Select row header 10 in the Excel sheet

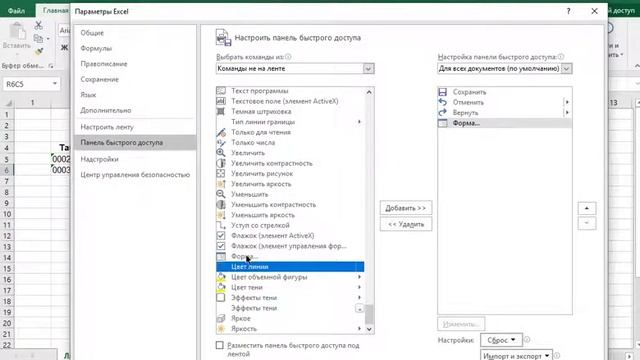[7, 214]
